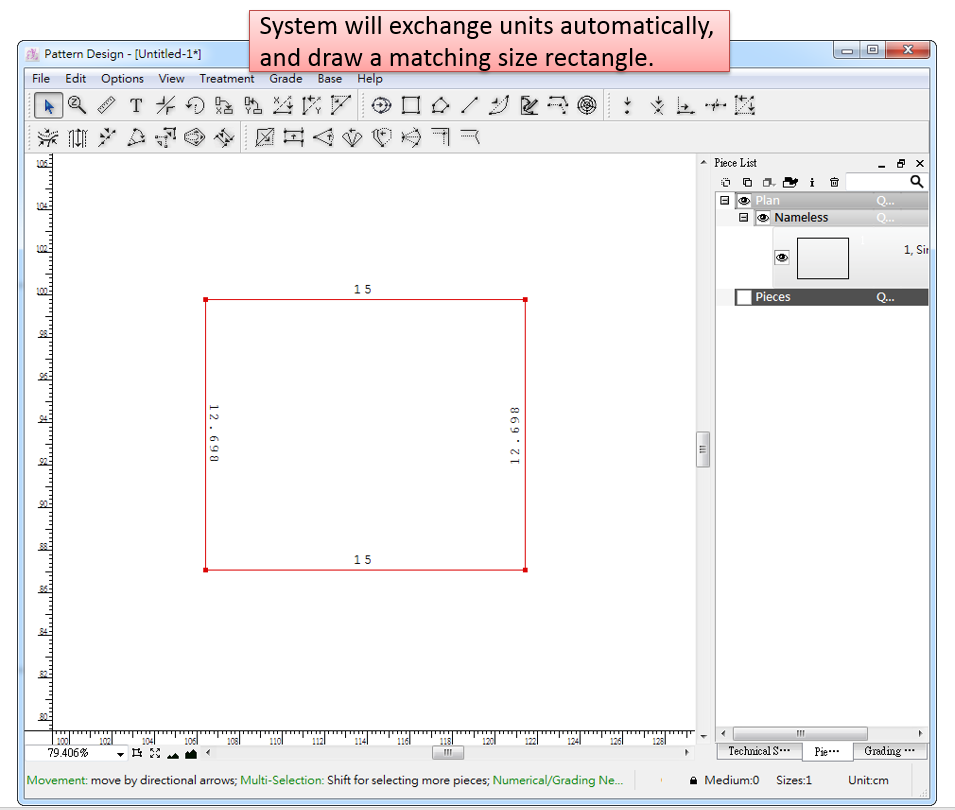Switch to the Technical S... tab
Viewport: 955px width, 810px height.
click(x=759, y=751)
